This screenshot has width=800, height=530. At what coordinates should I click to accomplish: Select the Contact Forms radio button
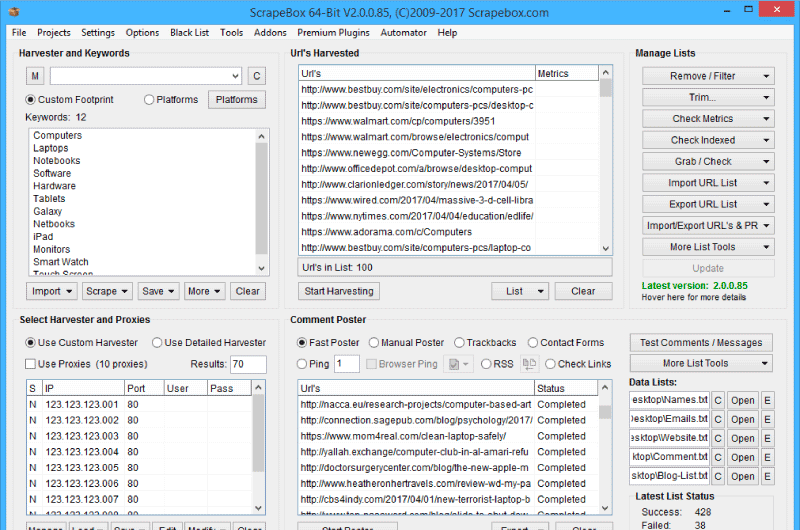(533, 343)
